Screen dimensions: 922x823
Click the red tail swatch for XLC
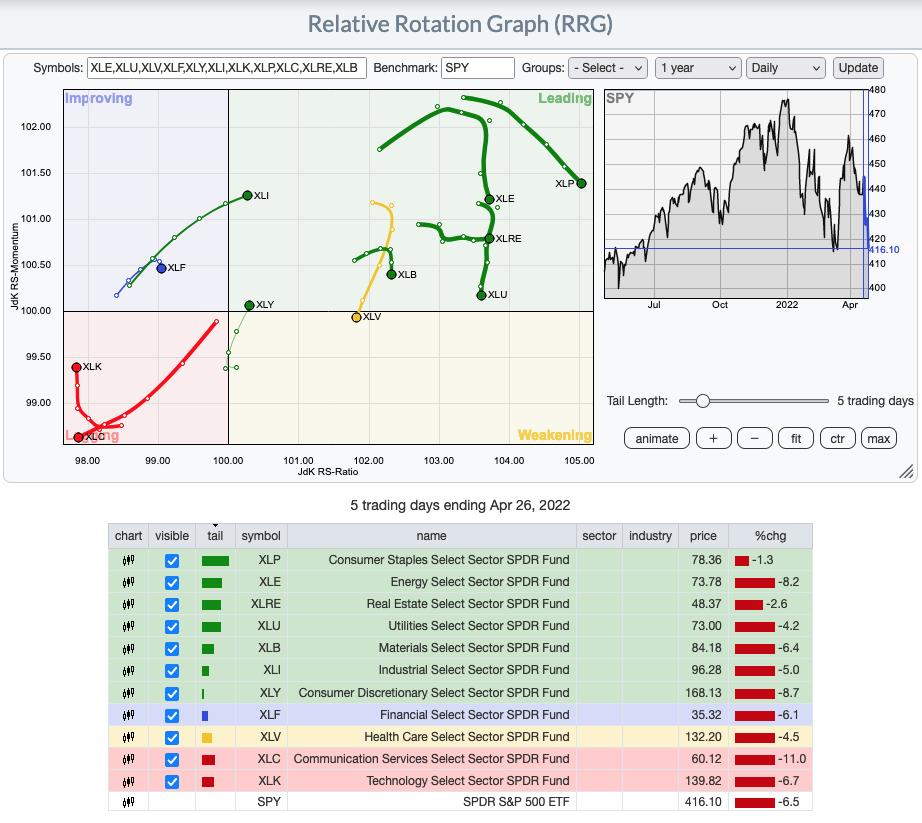click(208, 760)
